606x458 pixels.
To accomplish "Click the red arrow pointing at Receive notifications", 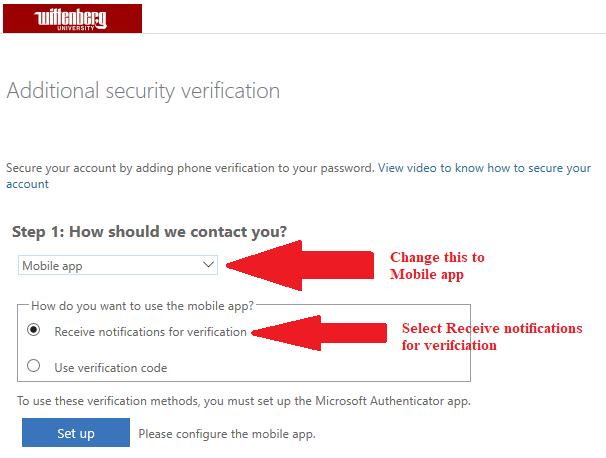I will tap(319, 333).
